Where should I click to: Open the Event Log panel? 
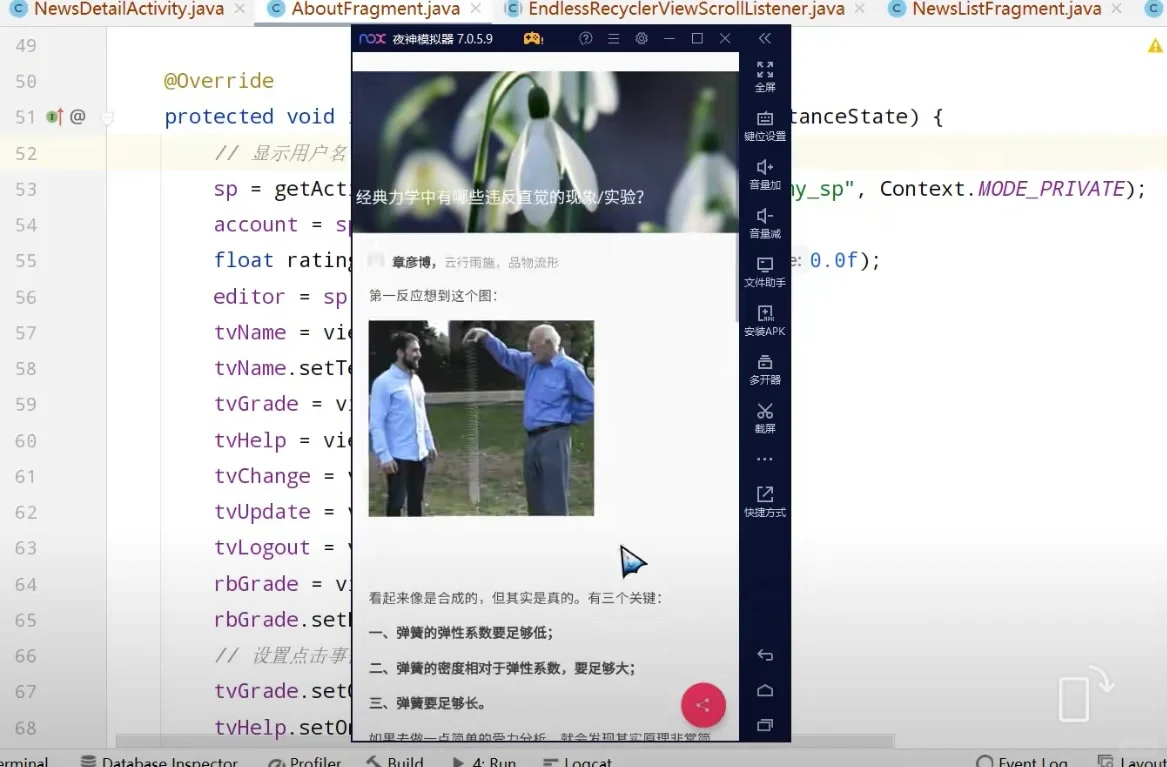1022,760
